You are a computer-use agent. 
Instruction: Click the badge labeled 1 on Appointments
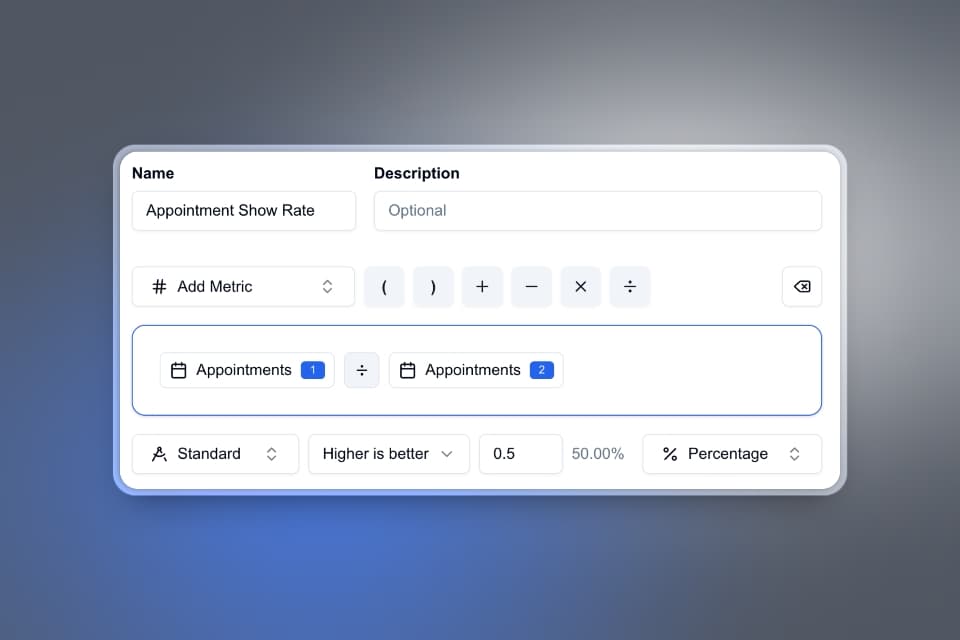pyautogui.click(x=312, y=370)
